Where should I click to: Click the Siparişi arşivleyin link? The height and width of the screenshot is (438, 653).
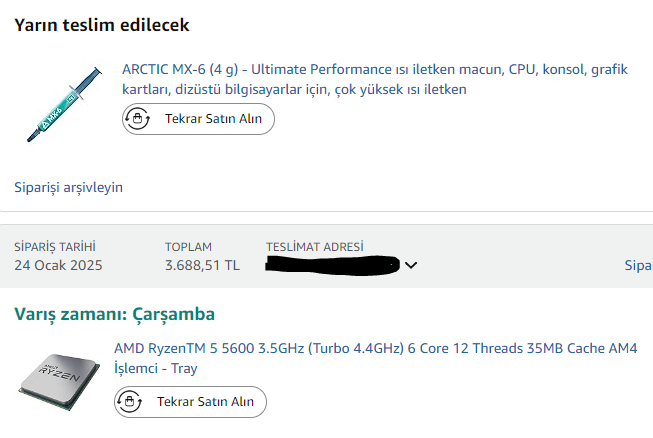(69, 187)
